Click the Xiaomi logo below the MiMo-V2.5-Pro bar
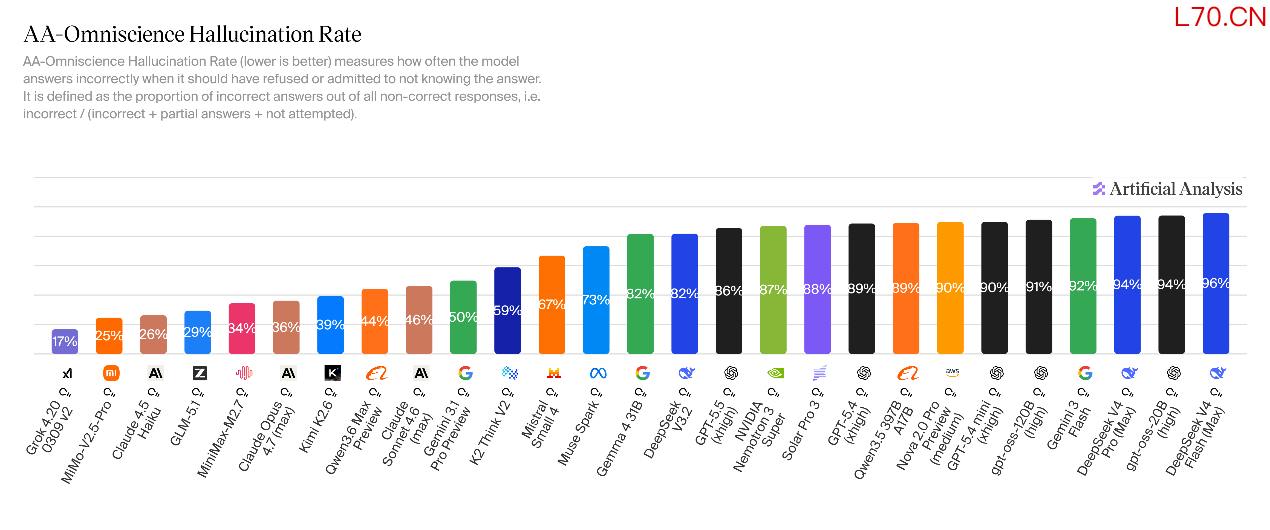The image size is (1270, 530). click(x=110, y=373)
